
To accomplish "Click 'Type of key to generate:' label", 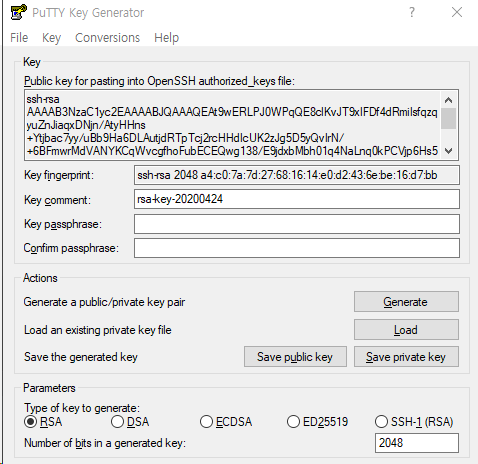I will click(82, 408).
